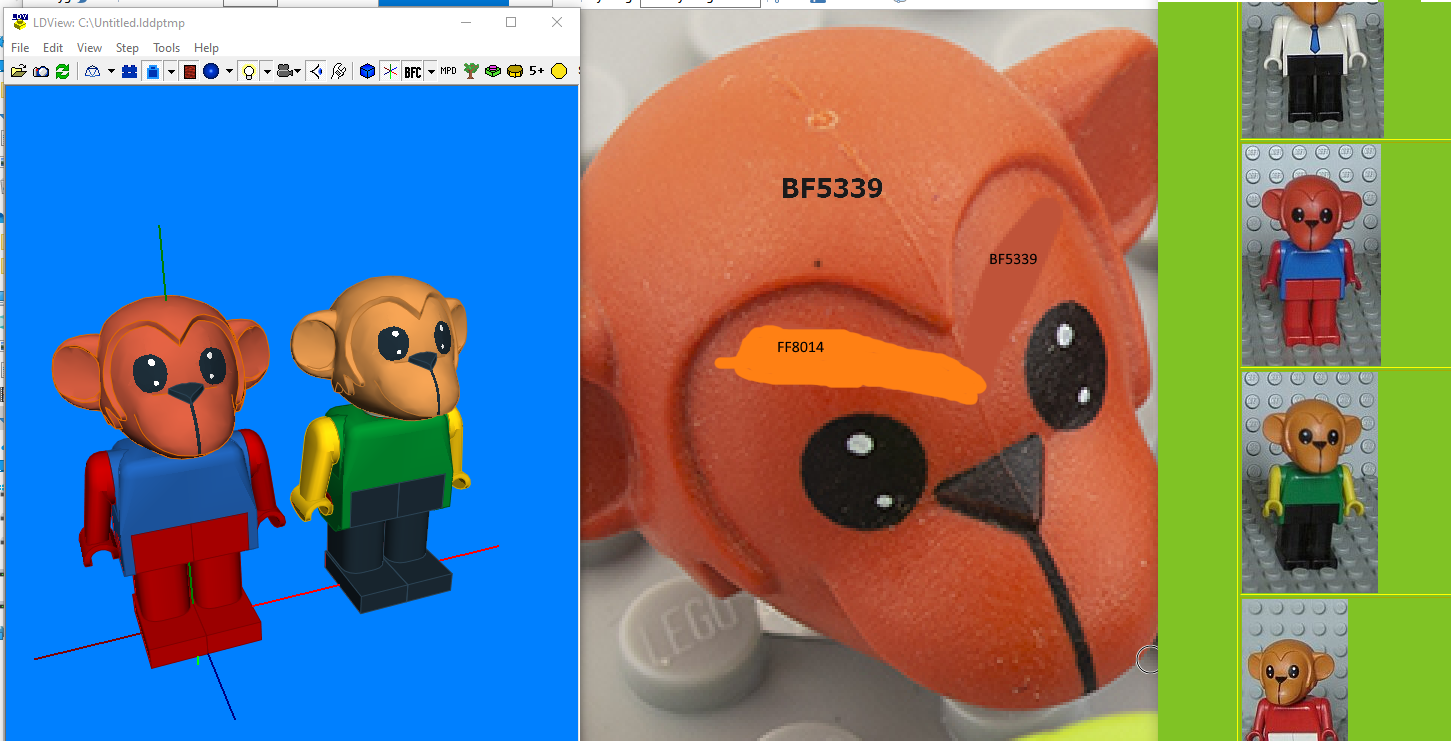
Task: Close the LDView window
Action: click(557, 22)
